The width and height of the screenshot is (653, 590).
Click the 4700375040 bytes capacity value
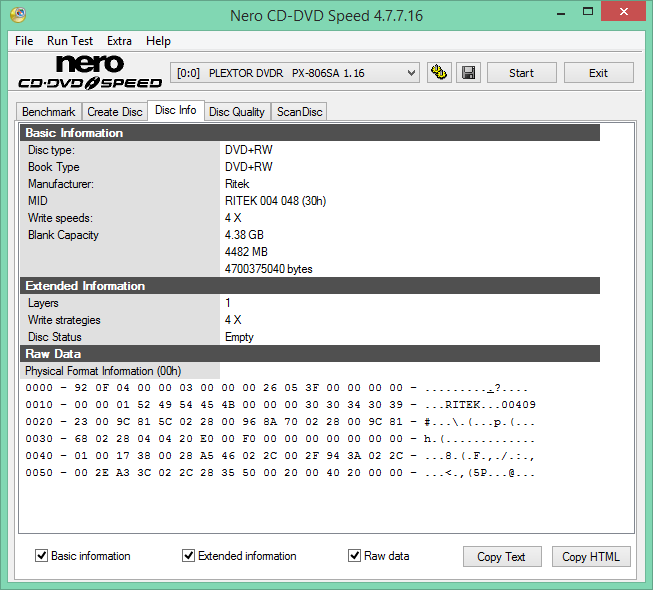pos(269,269)
